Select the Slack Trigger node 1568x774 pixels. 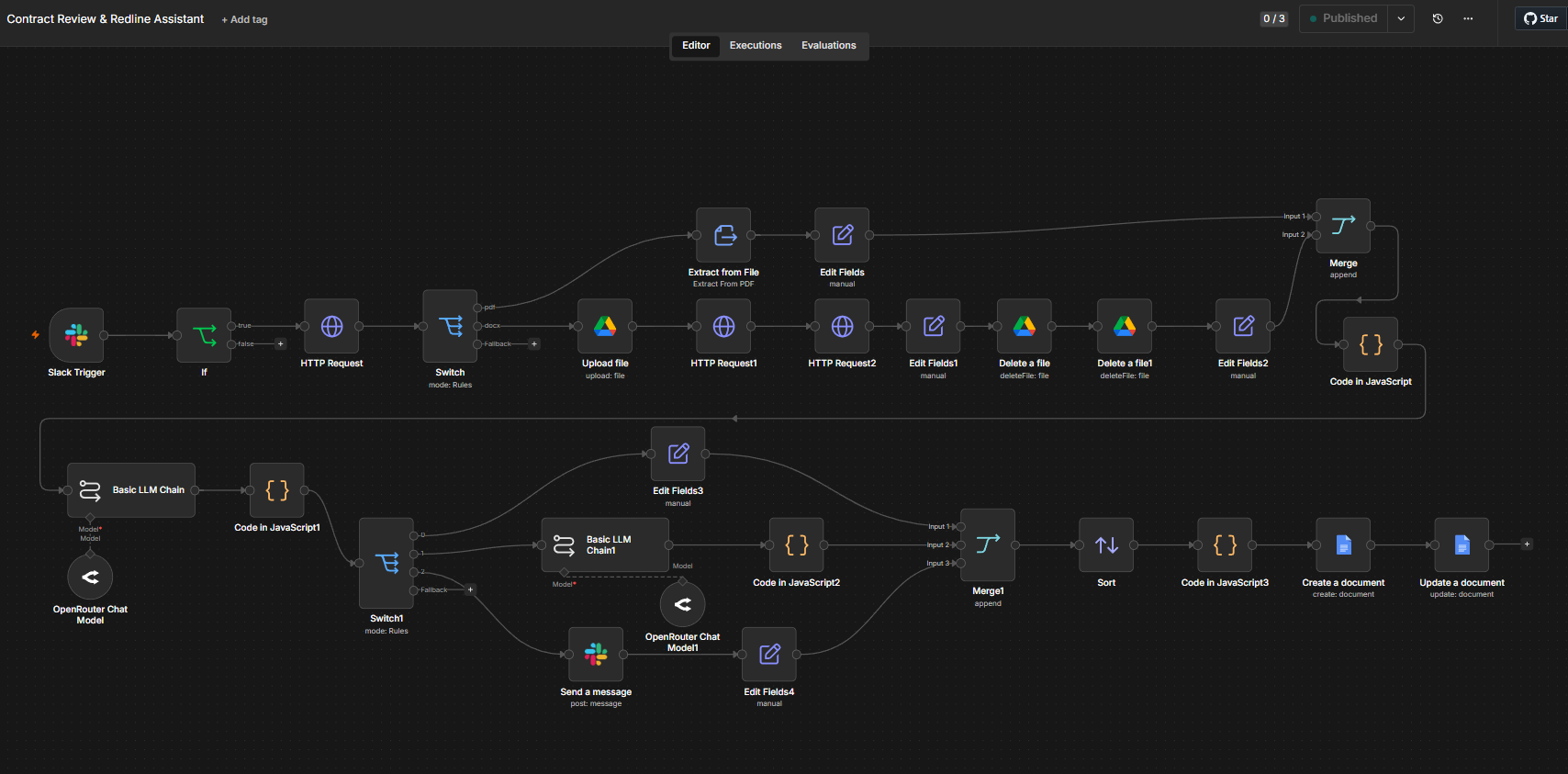pyautogui.click(x=76, y=335)
